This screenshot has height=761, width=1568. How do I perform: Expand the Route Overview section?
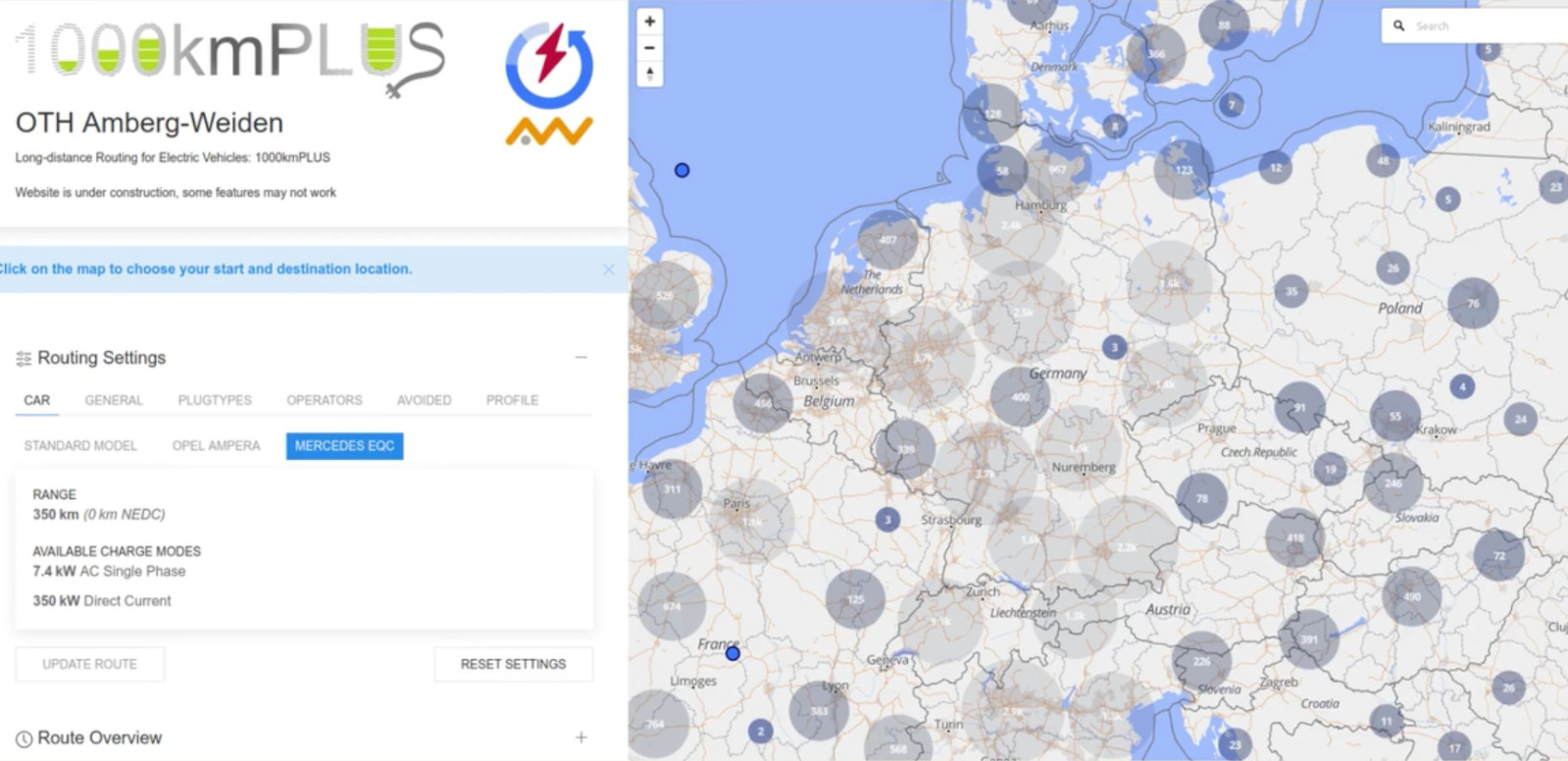[581, 736]
